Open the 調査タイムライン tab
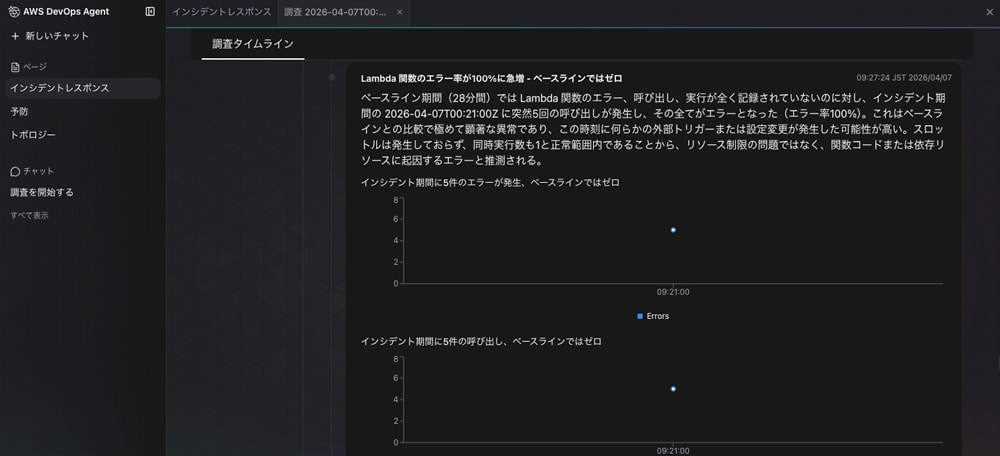This screenshot has width=1000, height=456. (253, 44)
